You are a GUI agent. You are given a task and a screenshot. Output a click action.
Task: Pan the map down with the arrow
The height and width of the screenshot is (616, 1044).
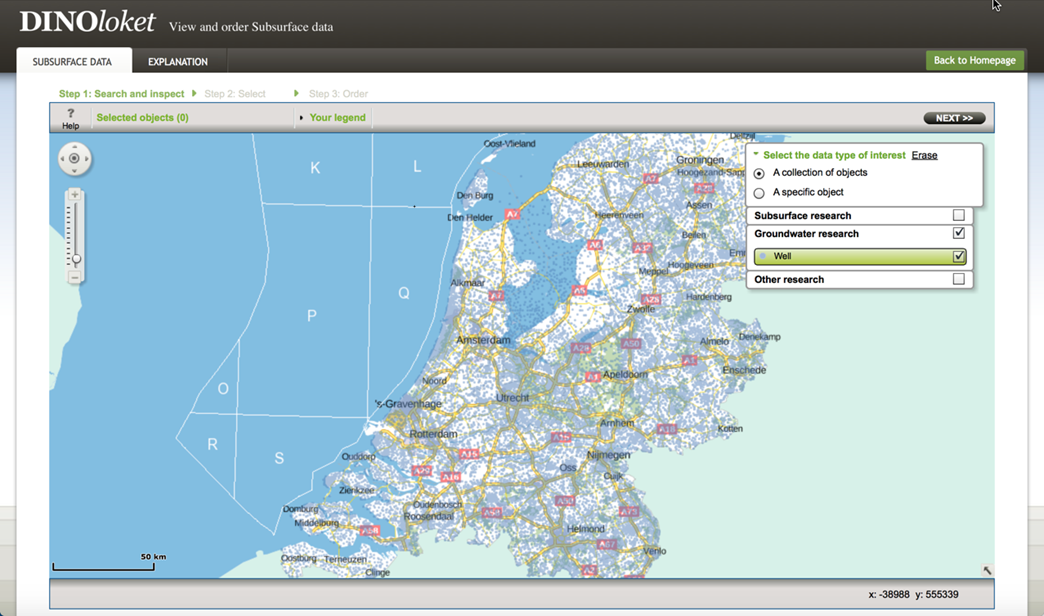coord(74,170)
